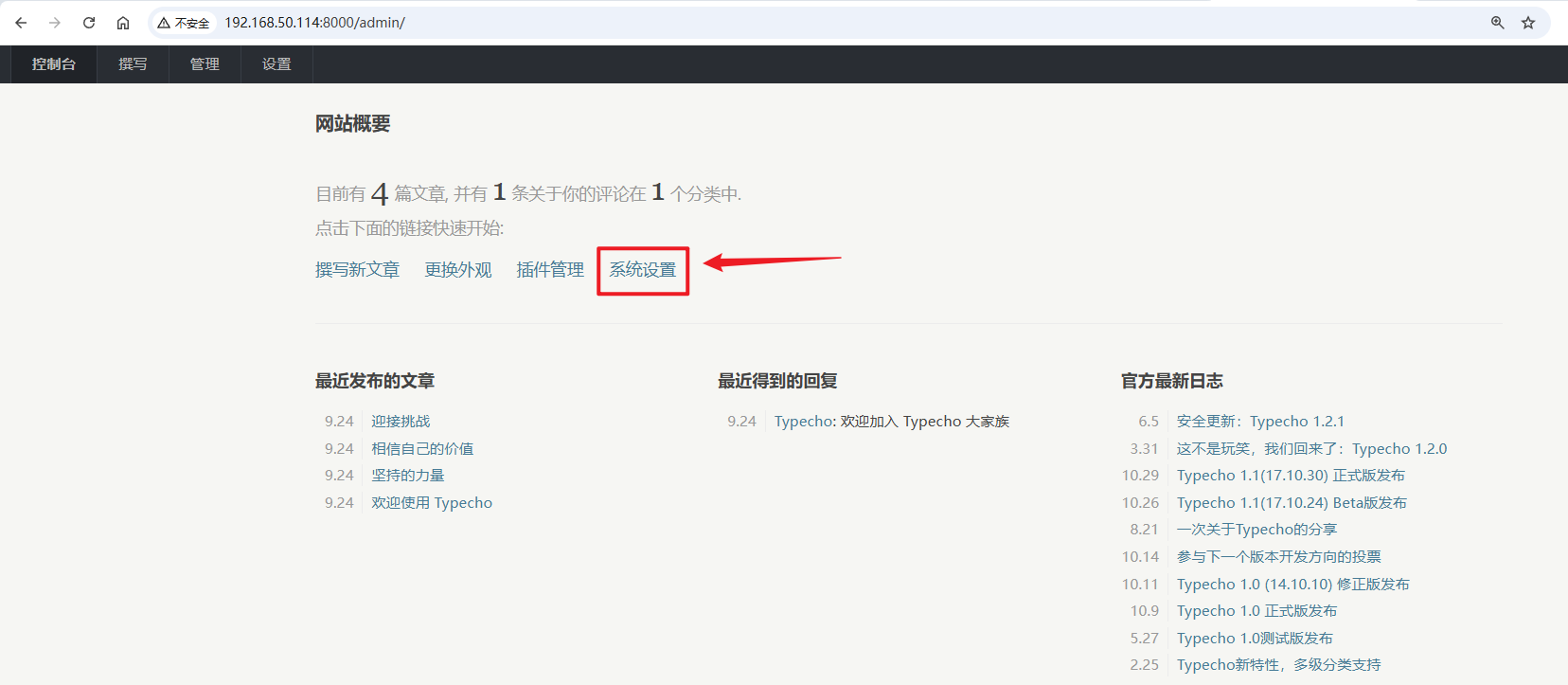Show the not-secure site warning info
1568x685 pixels.
point(184,23)
